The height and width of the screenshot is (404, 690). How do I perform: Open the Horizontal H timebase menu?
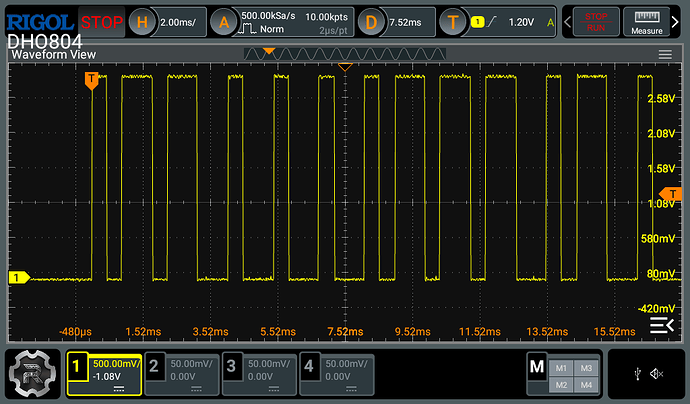[142, 22]
